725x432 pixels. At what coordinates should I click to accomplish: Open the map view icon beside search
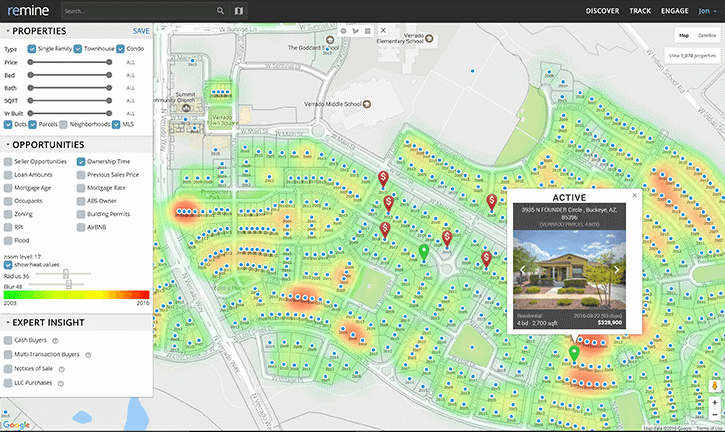click(239, 11)
